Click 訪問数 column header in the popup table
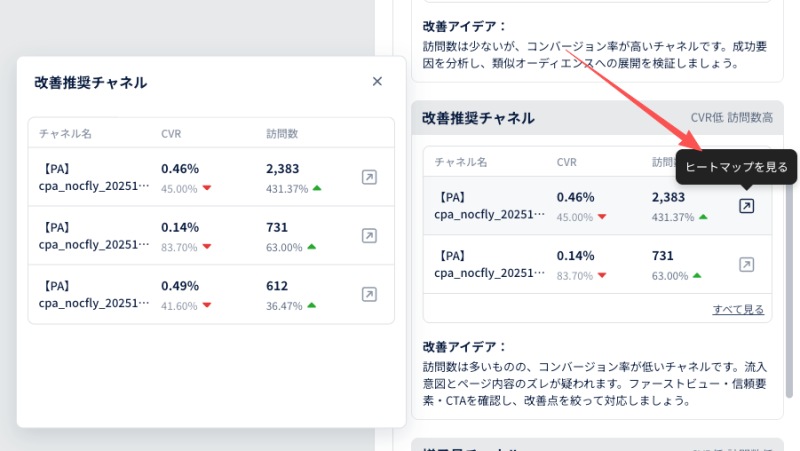Viewport: 800px width, 451px height. tap(282, 133)
